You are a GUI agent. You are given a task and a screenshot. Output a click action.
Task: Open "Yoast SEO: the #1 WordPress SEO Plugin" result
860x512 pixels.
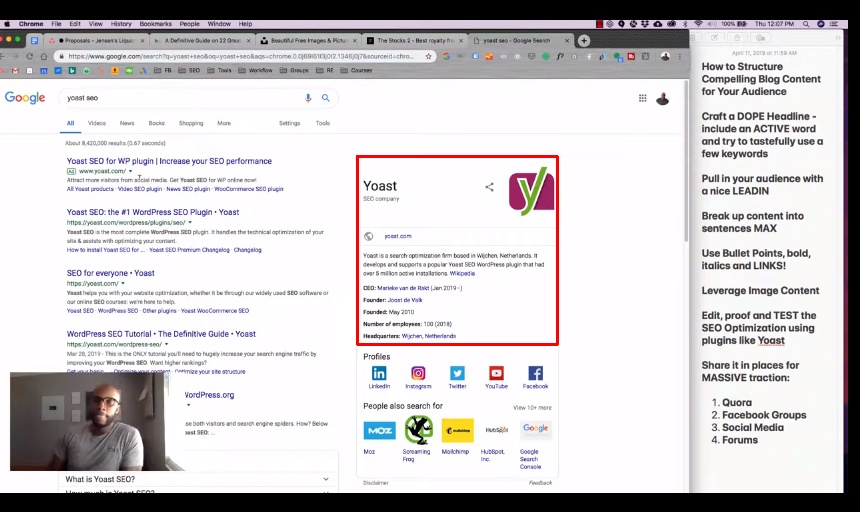(x=153, y=212)
